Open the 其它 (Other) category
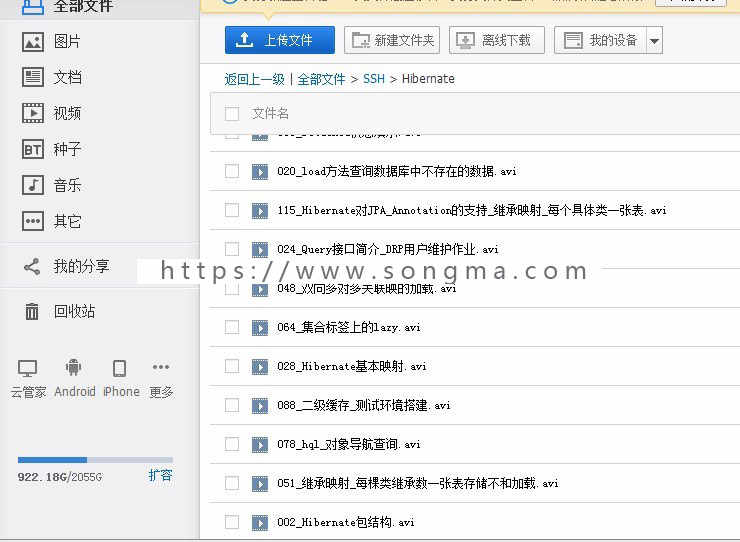 [67, 221]
